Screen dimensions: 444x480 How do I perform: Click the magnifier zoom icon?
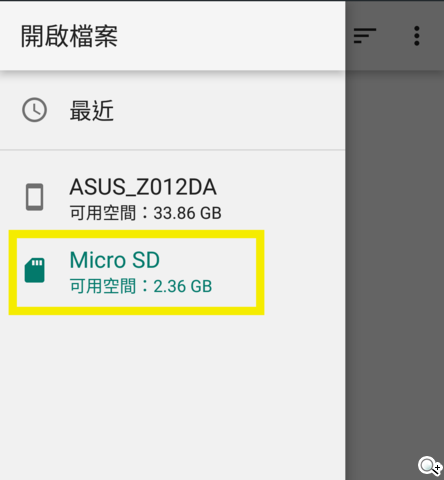(430, 465)
